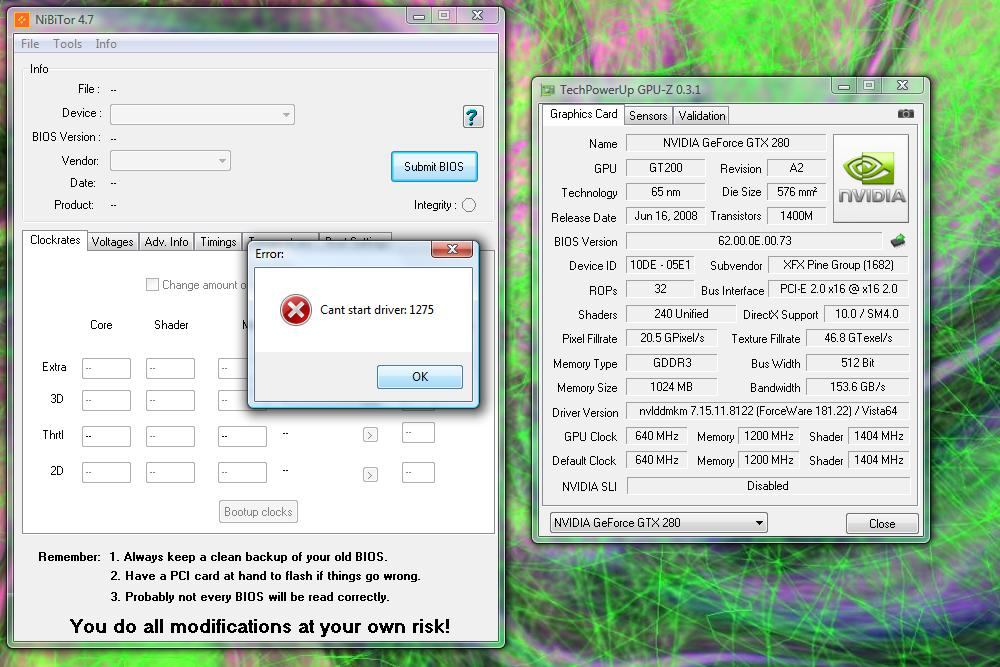Viewport: 1000px width, 667px height.
Task: Click the green BIOS save chip icon
Action: pos(898,240)
